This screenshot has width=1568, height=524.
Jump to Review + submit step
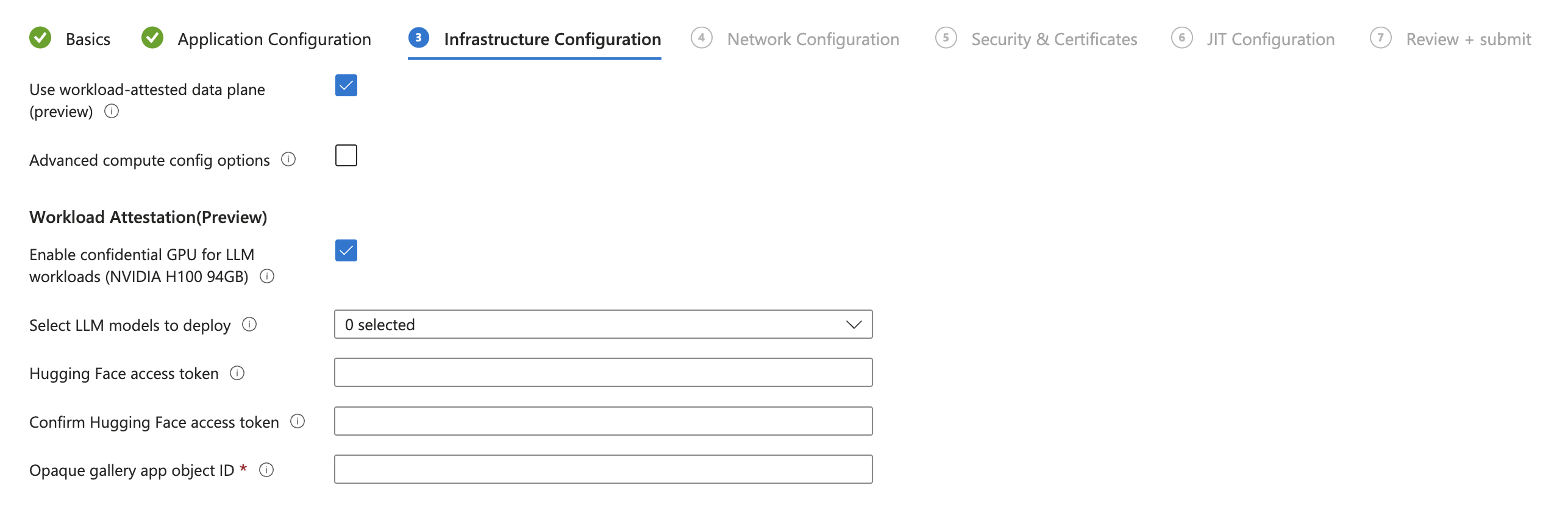pos(1468,40)
